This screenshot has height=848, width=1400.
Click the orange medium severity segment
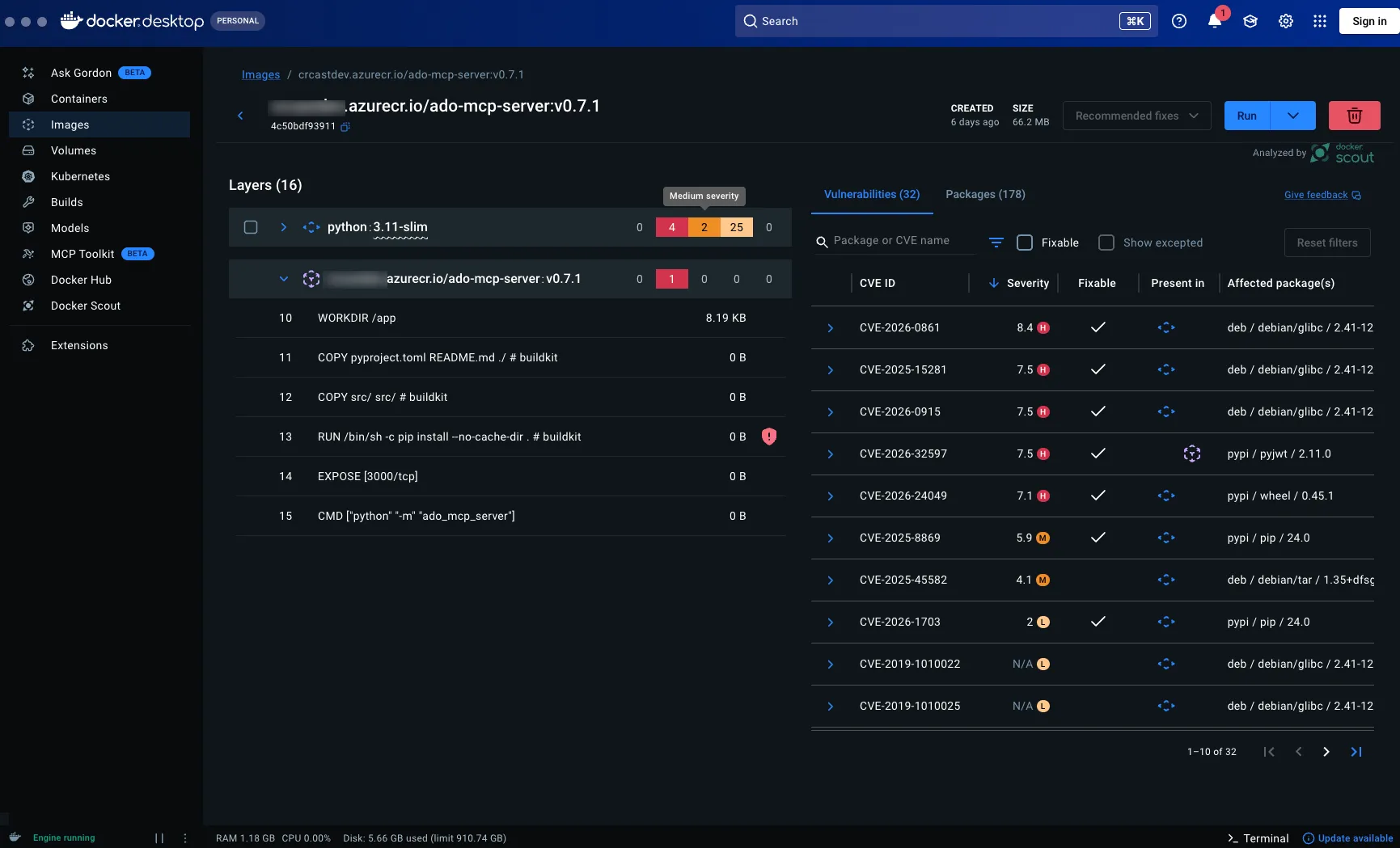point(704,227)
